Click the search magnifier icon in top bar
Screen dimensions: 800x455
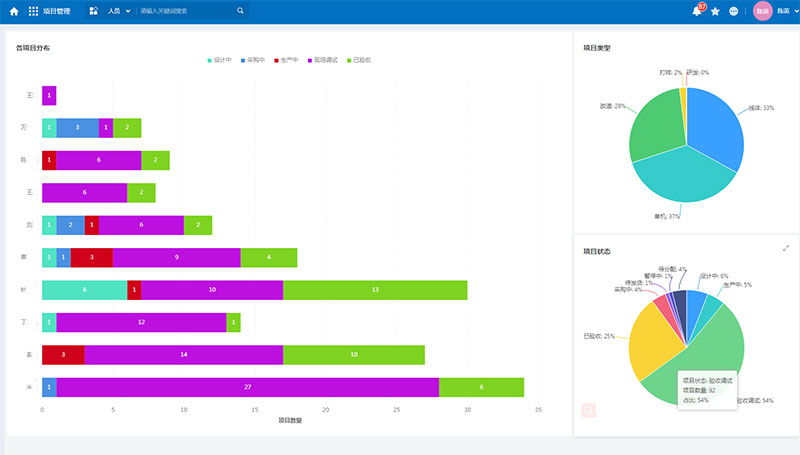pos(240,11)
